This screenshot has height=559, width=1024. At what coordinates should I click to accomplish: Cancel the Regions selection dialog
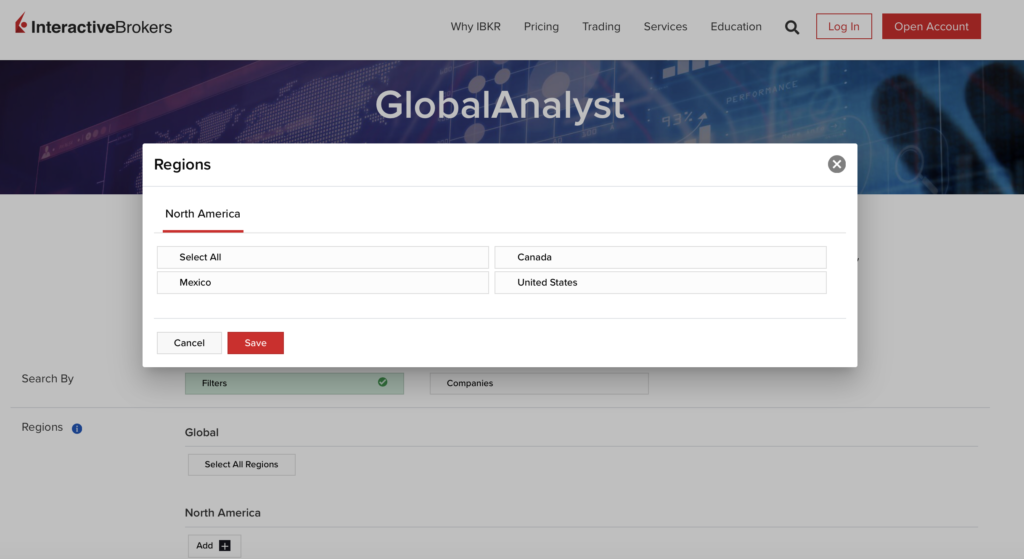pyautogui.click(x=189, y=343)
